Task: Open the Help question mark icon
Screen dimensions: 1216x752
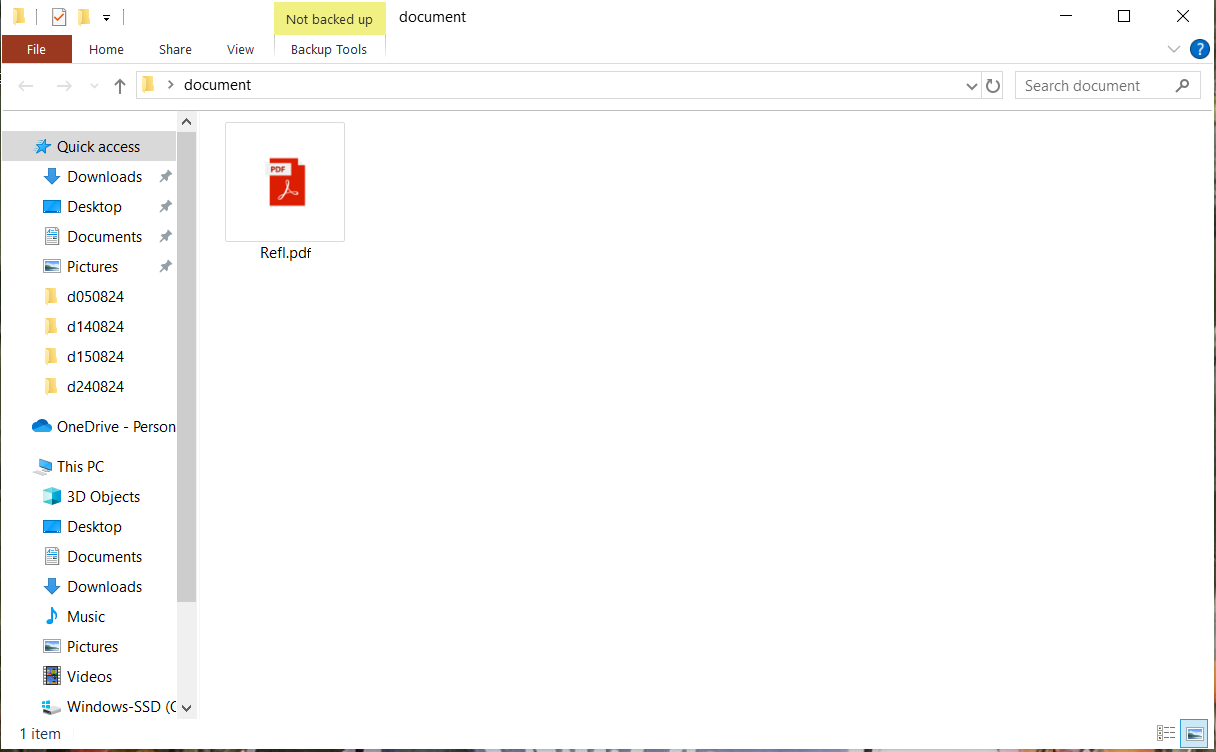Action: point(1200,49)
